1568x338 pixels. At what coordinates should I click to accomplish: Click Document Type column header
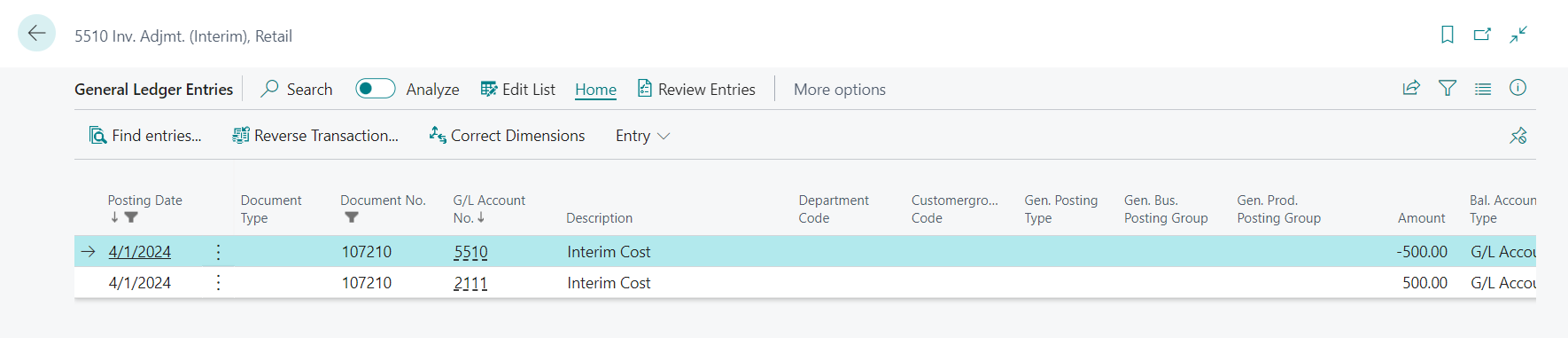click(x=271, y=209)
